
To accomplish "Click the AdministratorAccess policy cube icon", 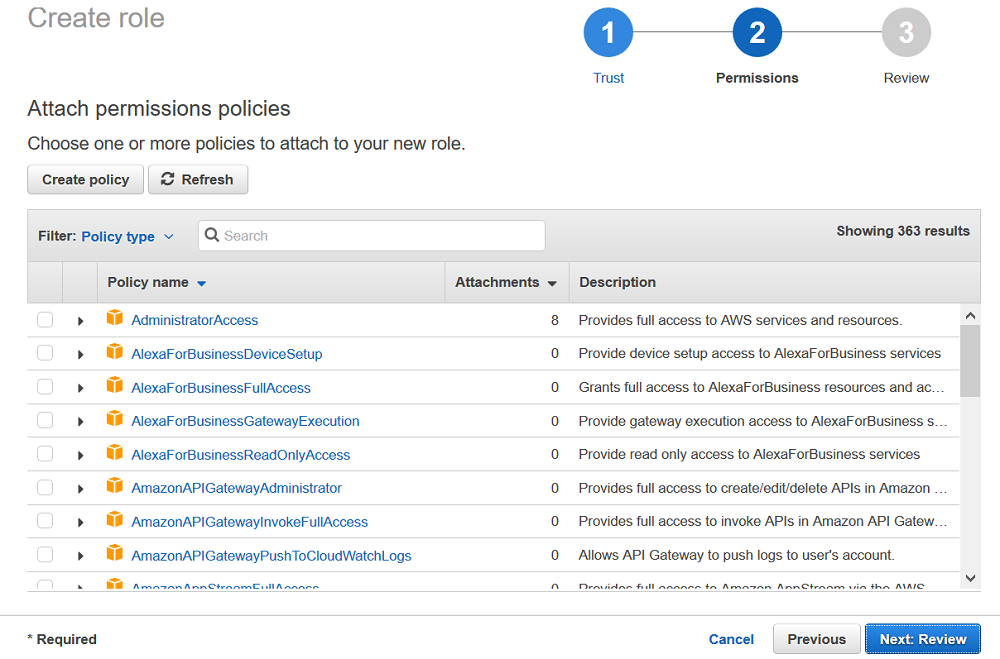I will point(115,319).
